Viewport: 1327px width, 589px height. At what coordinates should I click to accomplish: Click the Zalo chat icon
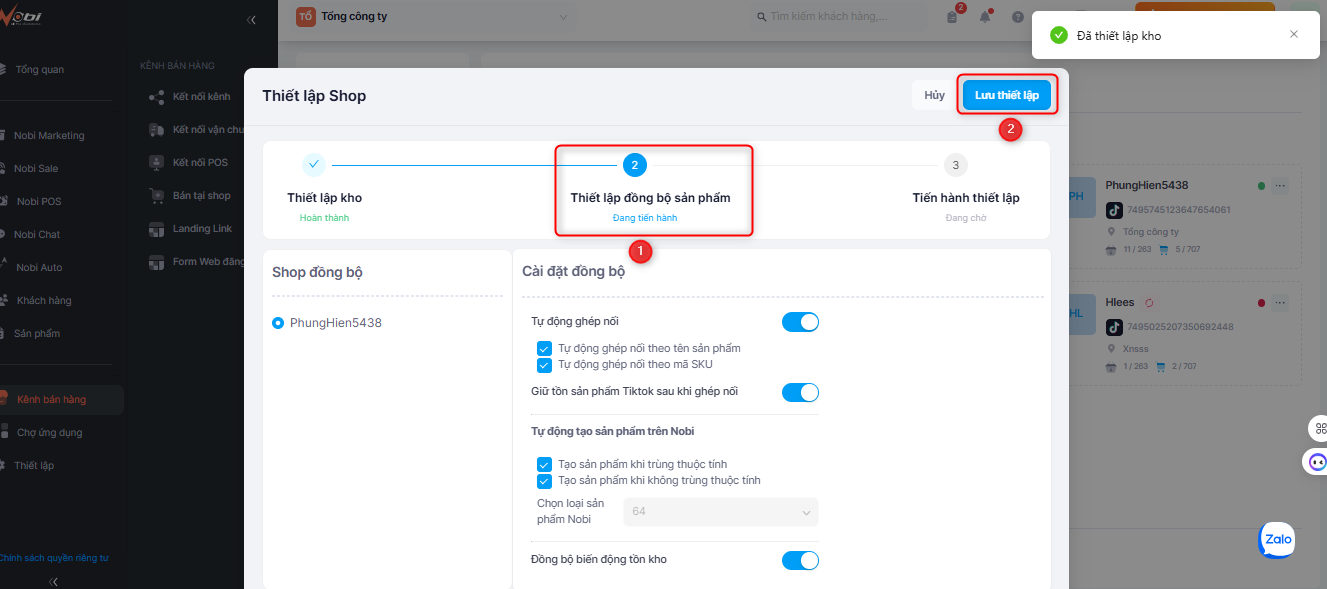tap(1277, 540)
